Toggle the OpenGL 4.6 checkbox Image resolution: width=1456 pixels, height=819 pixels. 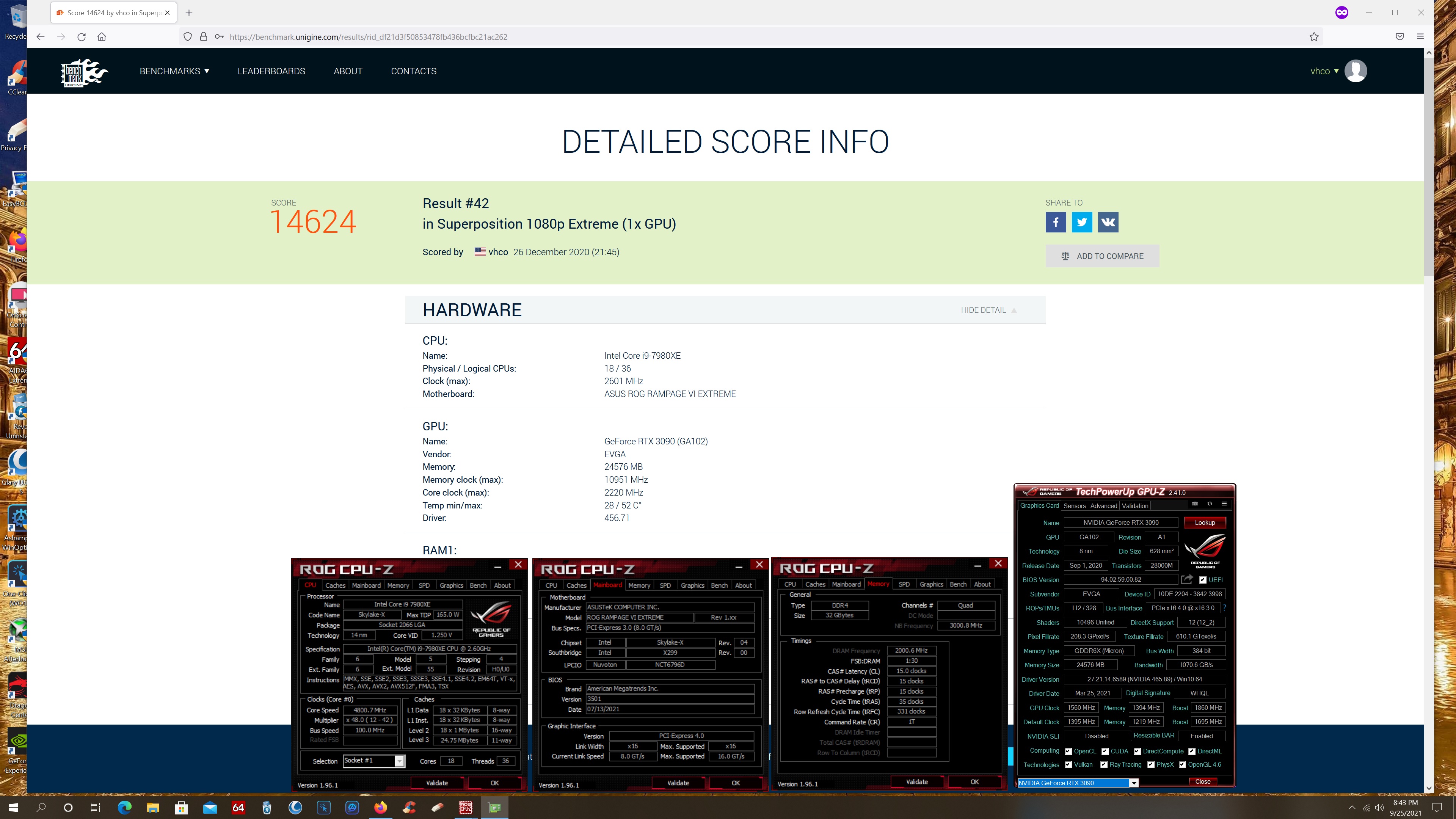tap(1182, 765)
